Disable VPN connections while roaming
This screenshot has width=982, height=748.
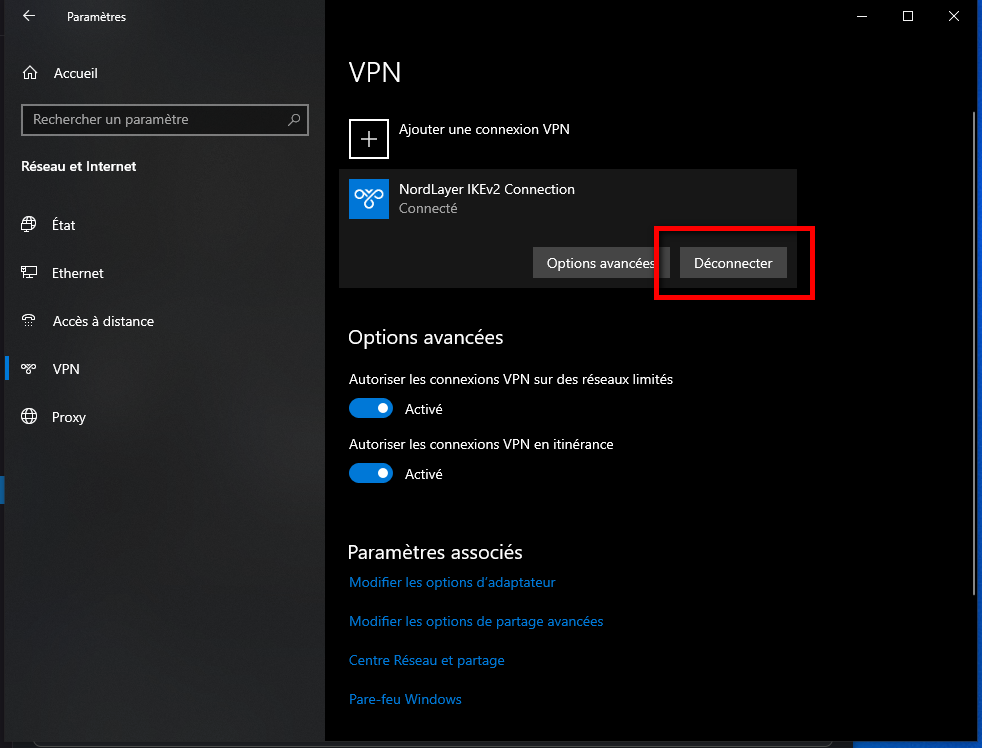point(371,473)
